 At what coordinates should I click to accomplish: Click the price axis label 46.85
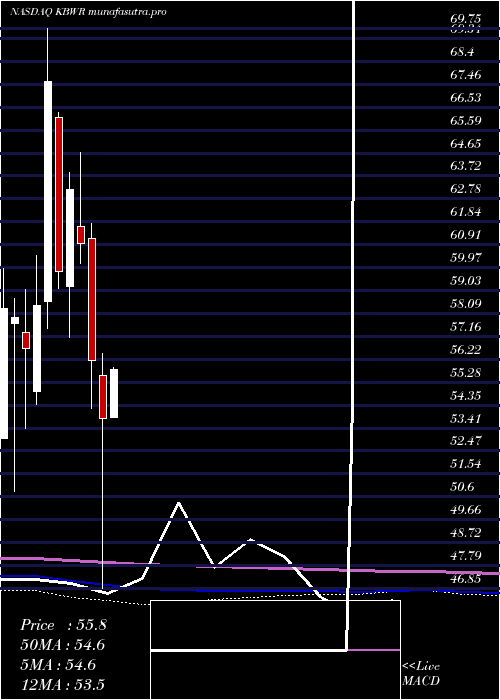(x=466, y=579)
